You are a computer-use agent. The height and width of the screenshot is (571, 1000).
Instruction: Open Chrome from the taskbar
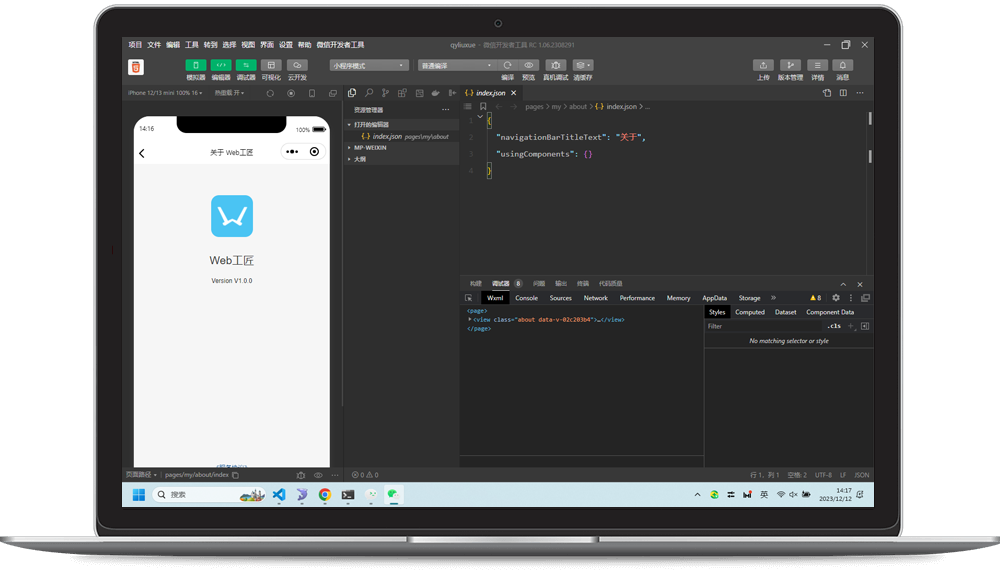coord(325,494)
